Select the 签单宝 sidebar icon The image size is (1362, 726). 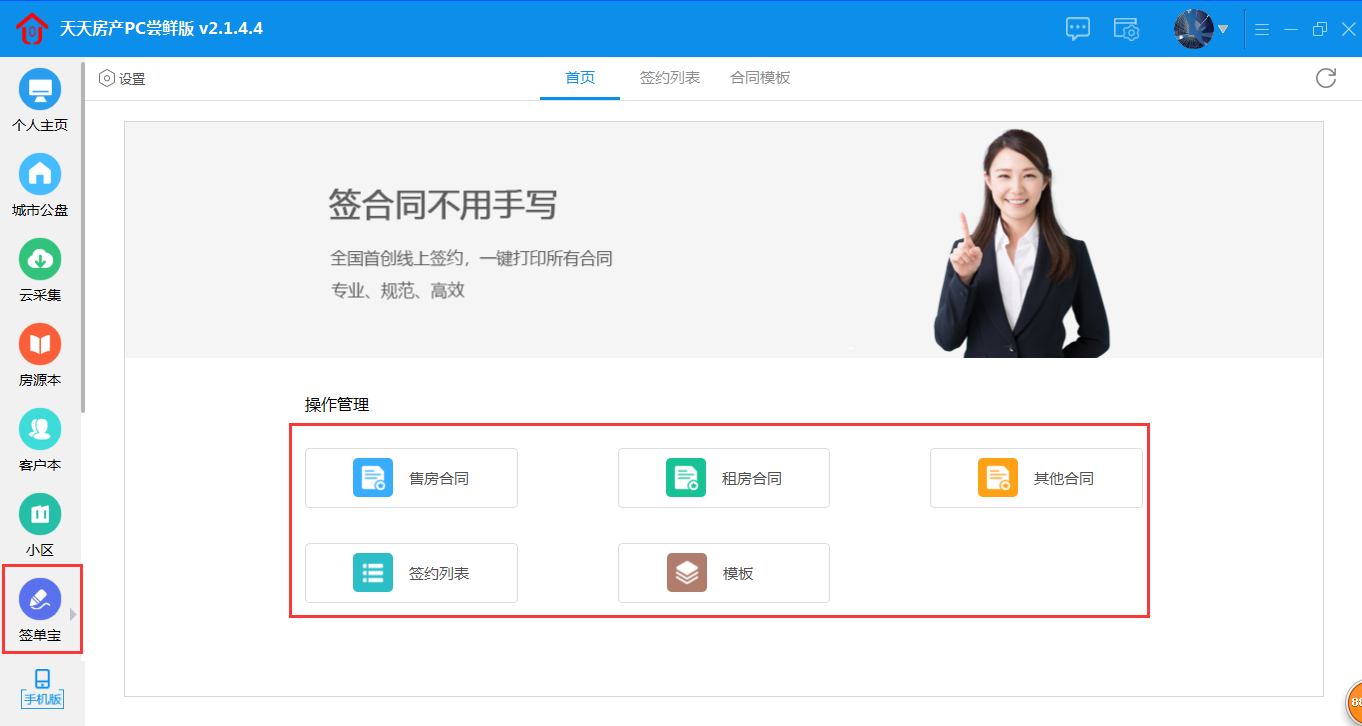coord(40,600)
